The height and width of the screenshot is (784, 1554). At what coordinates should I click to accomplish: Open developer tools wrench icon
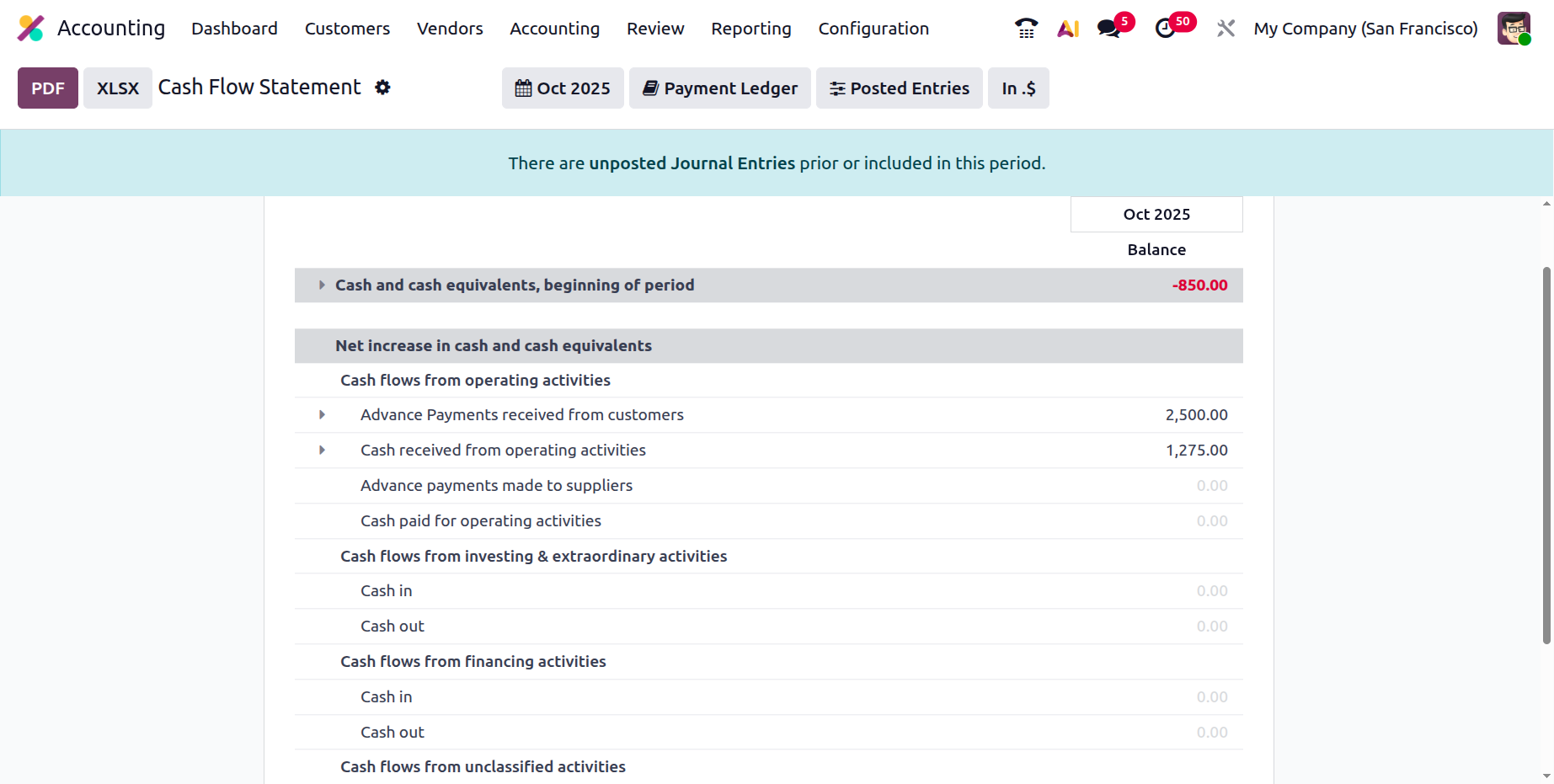(x=1226, y=29)
